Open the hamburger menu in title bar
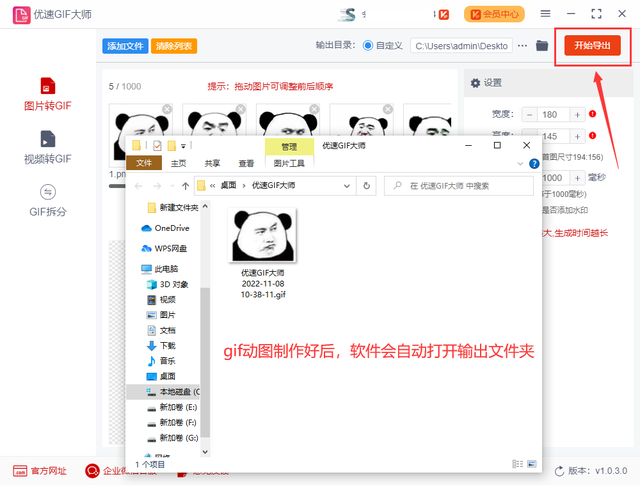The height and width of the screenshot is (486, 640). (545, 14)
